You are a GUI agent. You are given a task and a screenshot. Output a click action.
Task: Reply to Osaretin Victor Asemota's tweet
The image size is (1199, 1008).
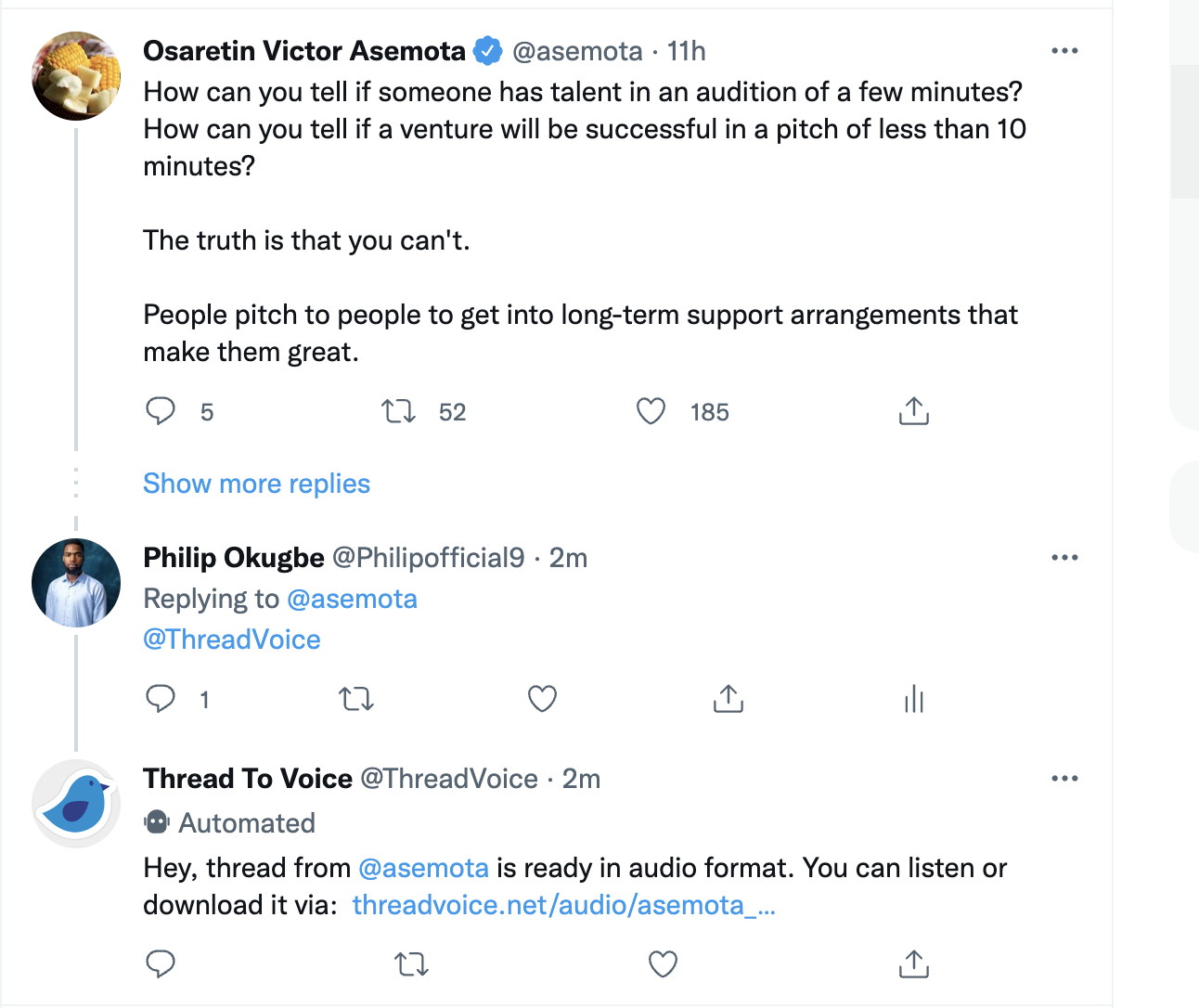[x=161, y=411]
